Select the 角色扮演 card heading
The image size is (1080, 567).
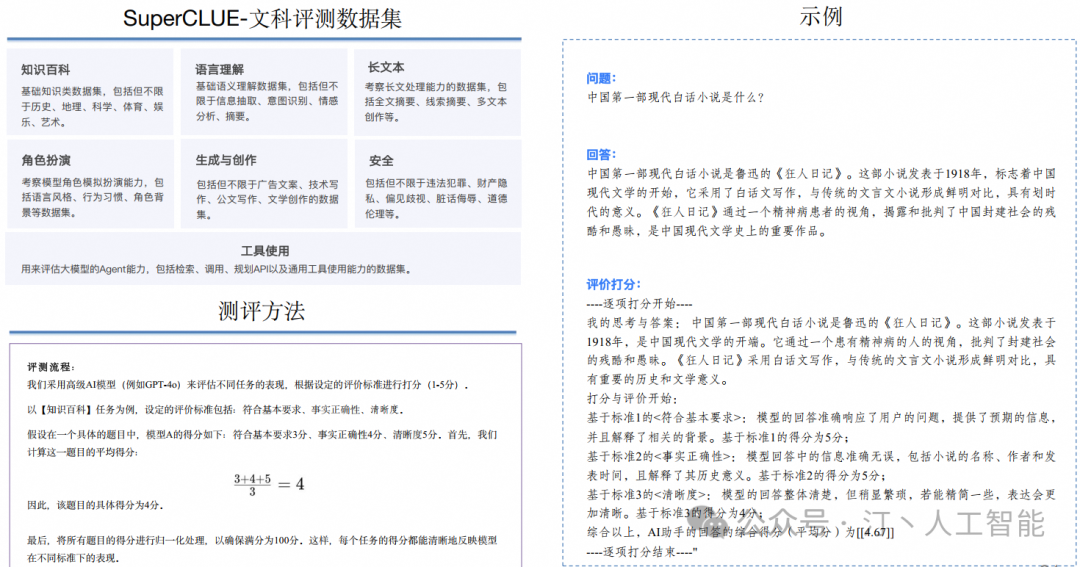[45, 160]
